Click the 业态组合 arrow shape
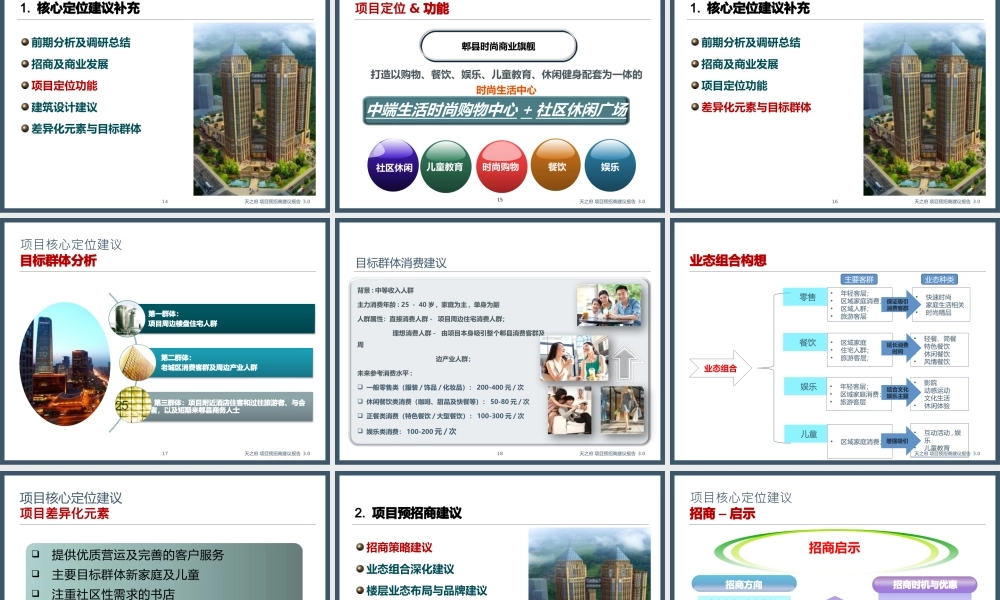1000x600 pixels. tap(721, 368)
